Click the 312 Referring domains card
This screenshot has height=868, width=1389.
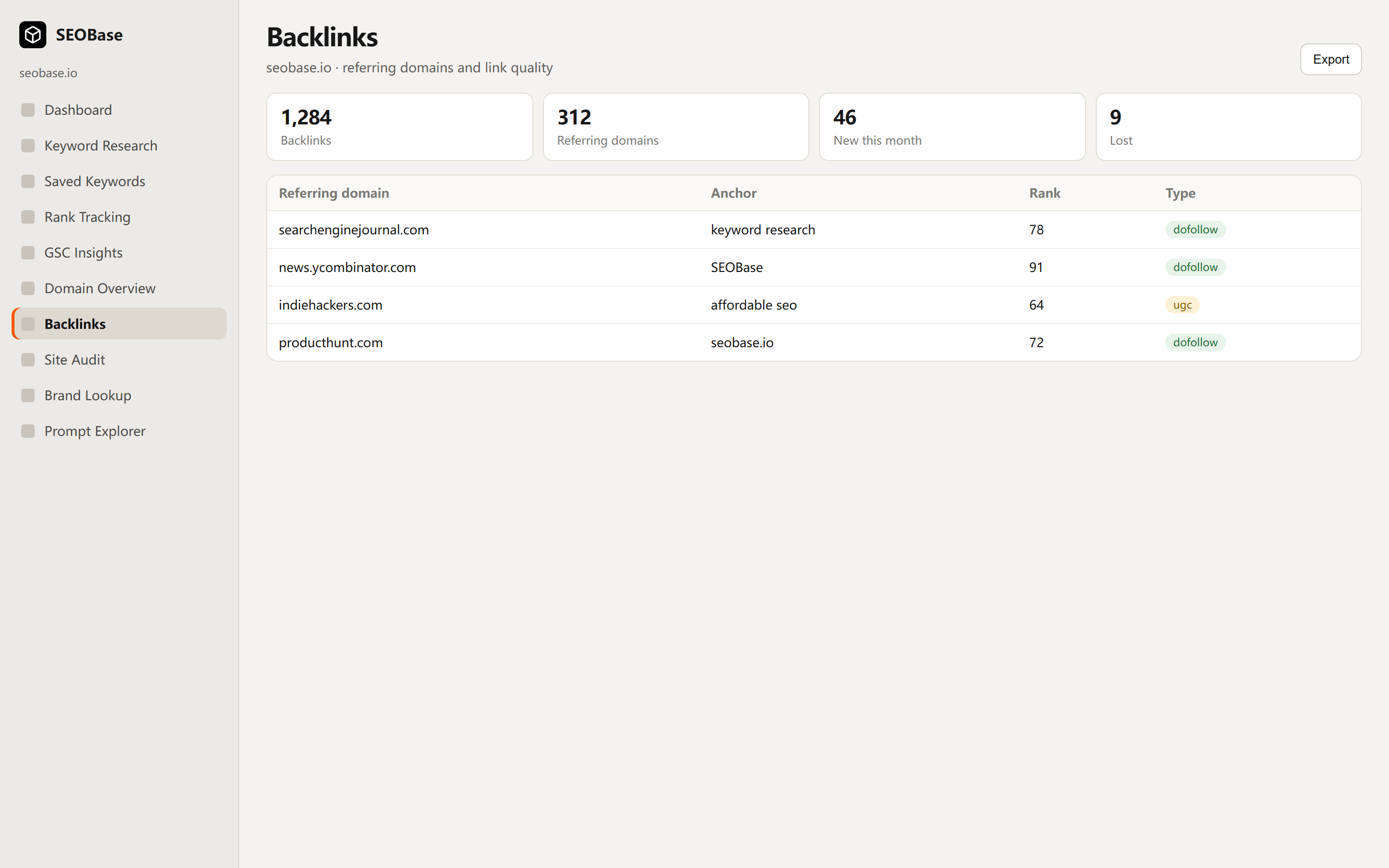click(x=676, y=127)
